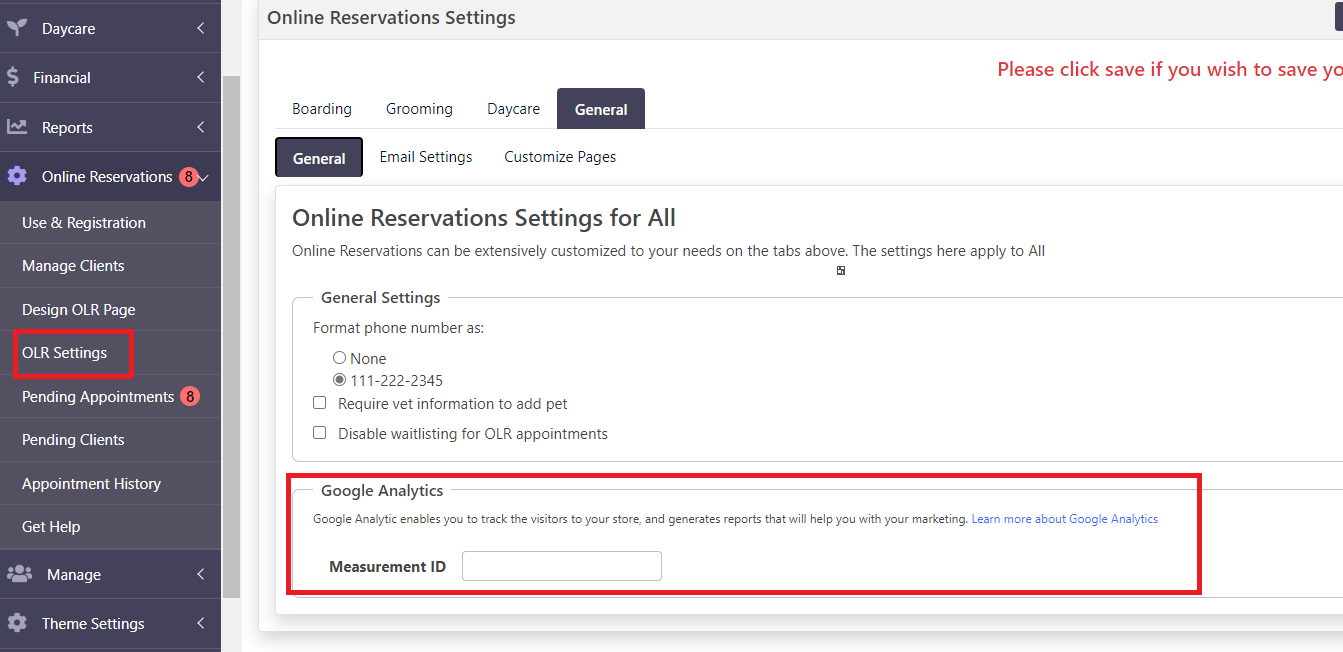Click the Online Reservations gear icon
The width and height of the screenshot is (1343, 652).
pyautogui.click(x=16, y=176)
